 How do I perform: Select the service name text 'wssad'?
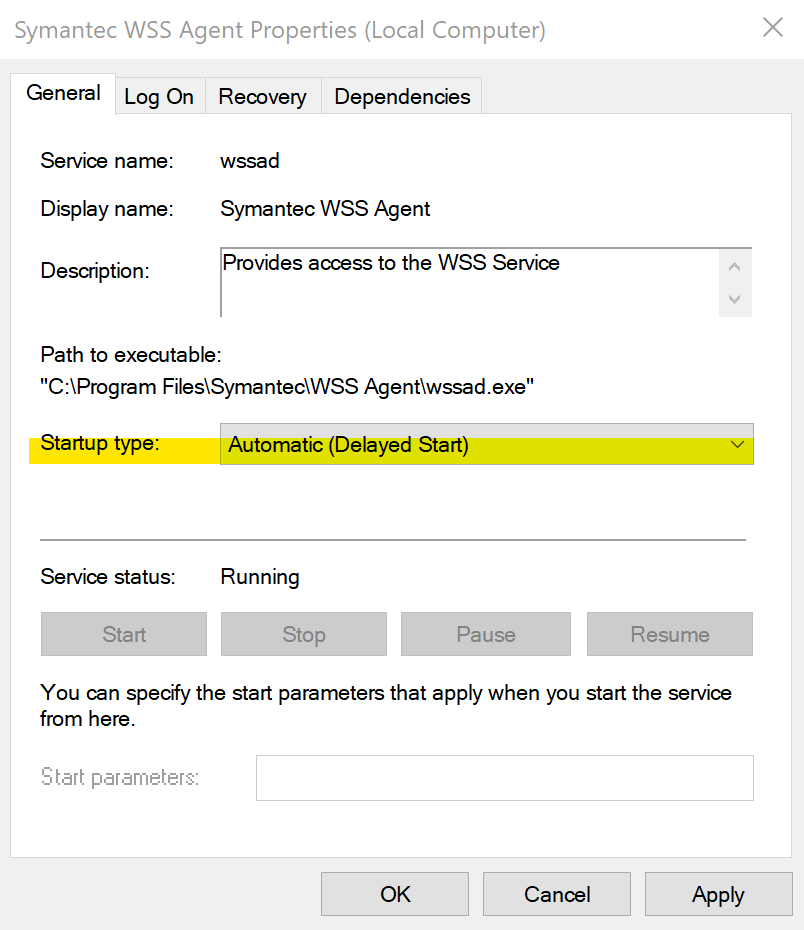click(250, 161)
